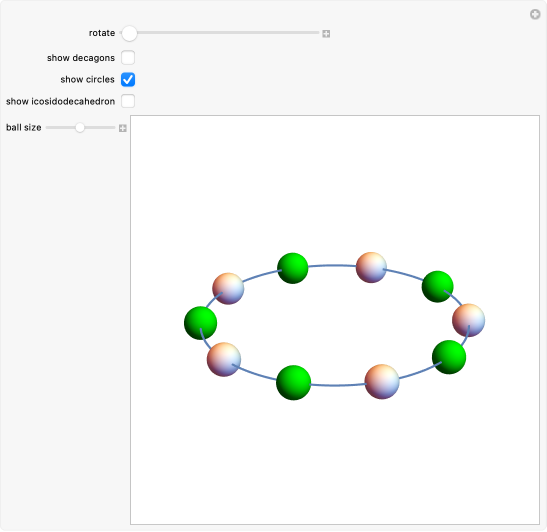Expand the ball size slider controls plus icon
Screen dimensions: 547x532
coord(122,128)
